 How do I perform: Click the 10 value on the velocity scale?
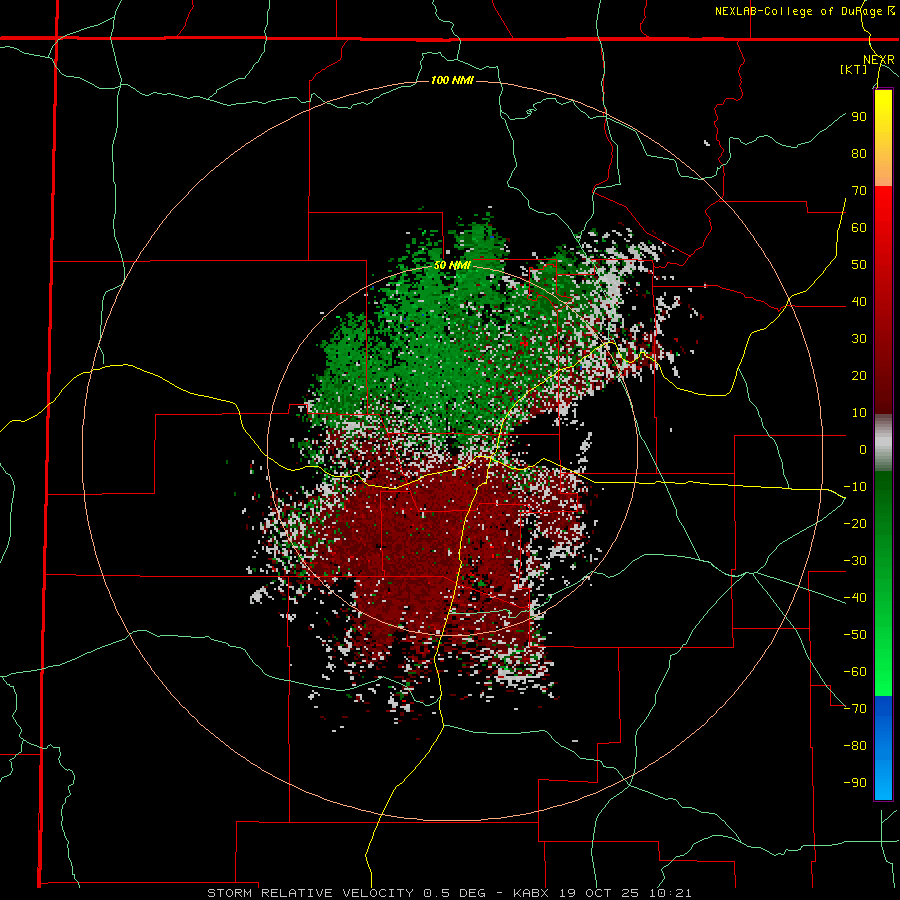[859, 413]
